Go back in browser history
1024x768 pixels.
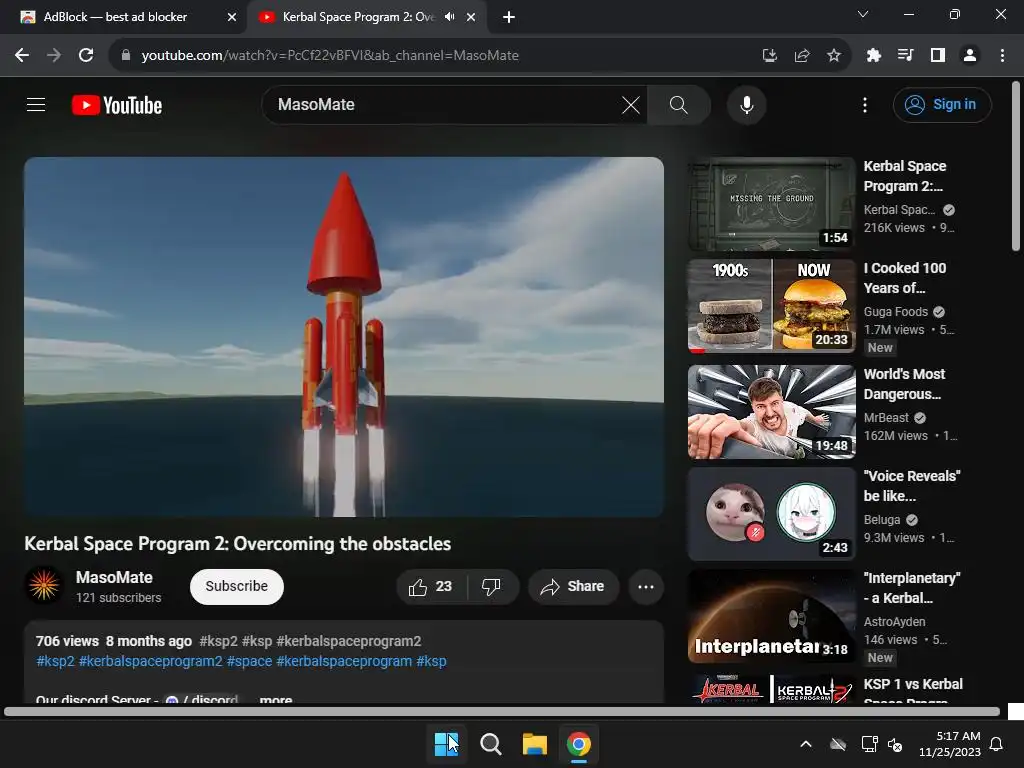[x=22, y=56]
